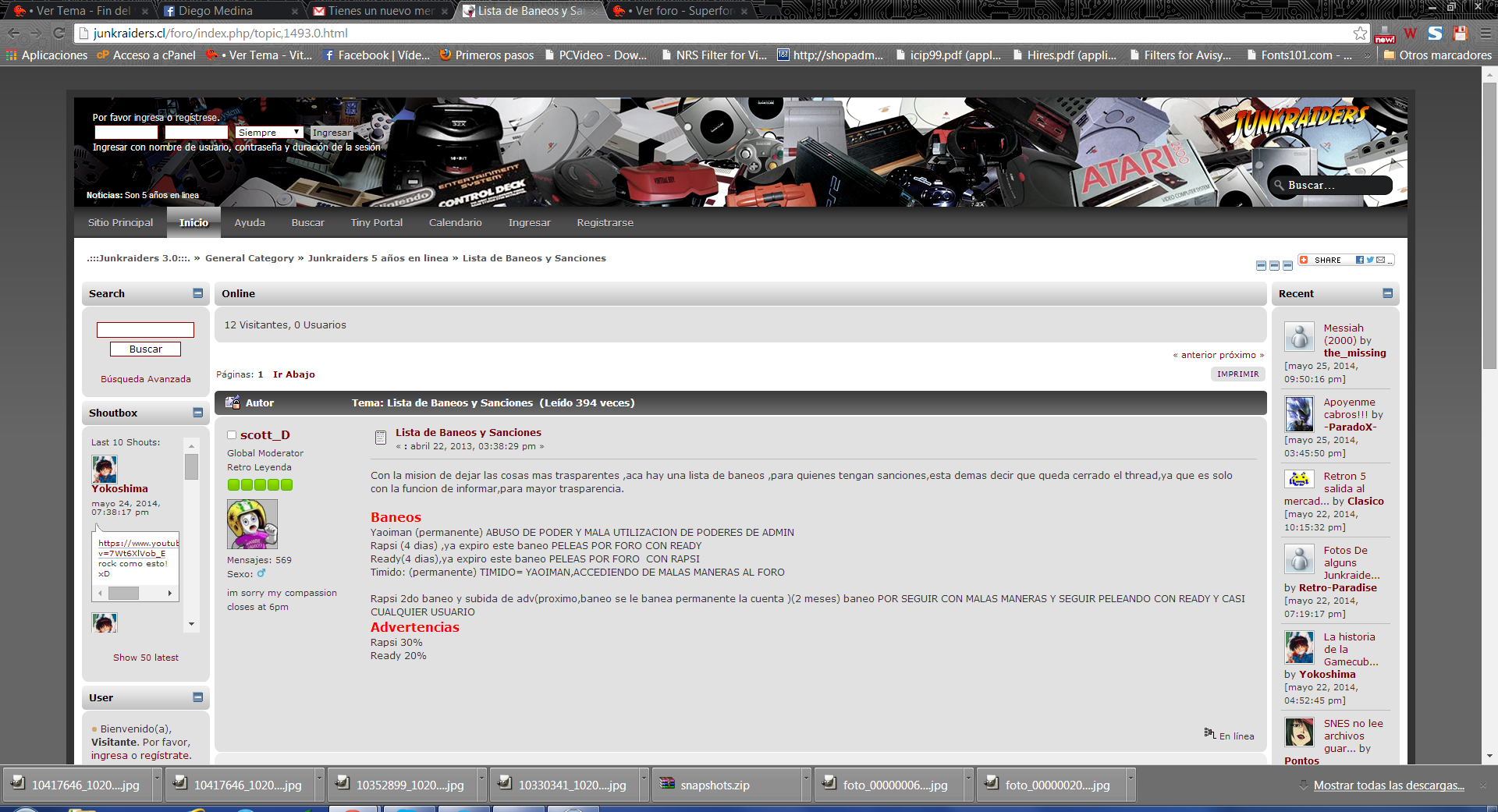Screen dimensions: 1498x812
Task: Open dropdown arrow for snapshots.zip download
Action: click(805, 778)
